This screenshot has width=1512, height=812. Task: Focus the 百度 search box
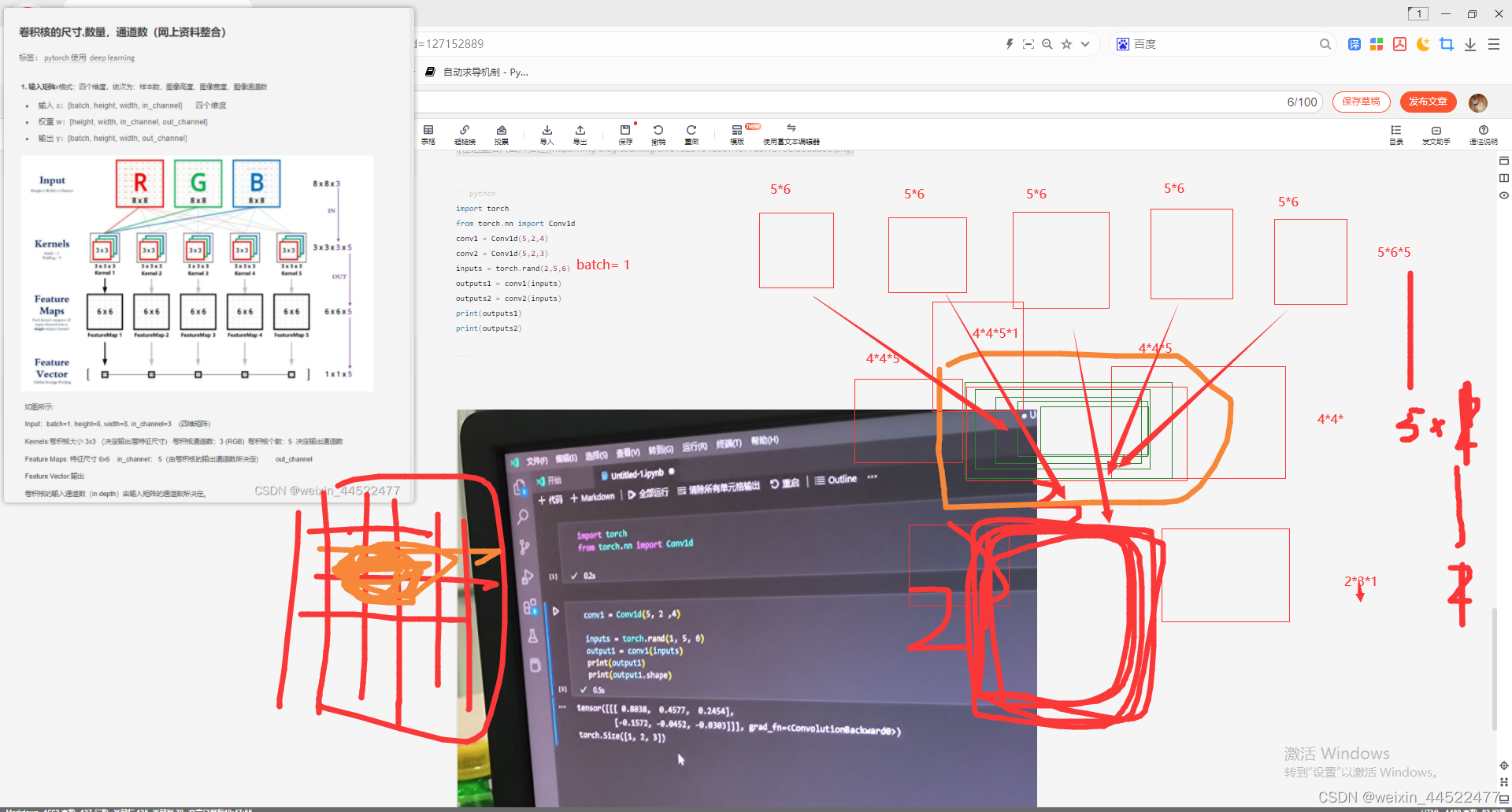point(1225,44)
